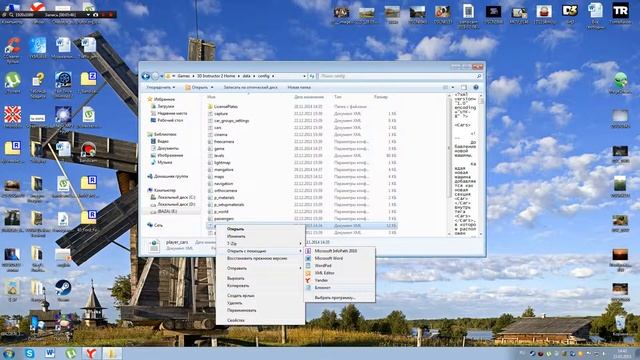Select Сеть in the navigation pane
The width and height of the screenshot is (640, 360).
coord(158,225)
